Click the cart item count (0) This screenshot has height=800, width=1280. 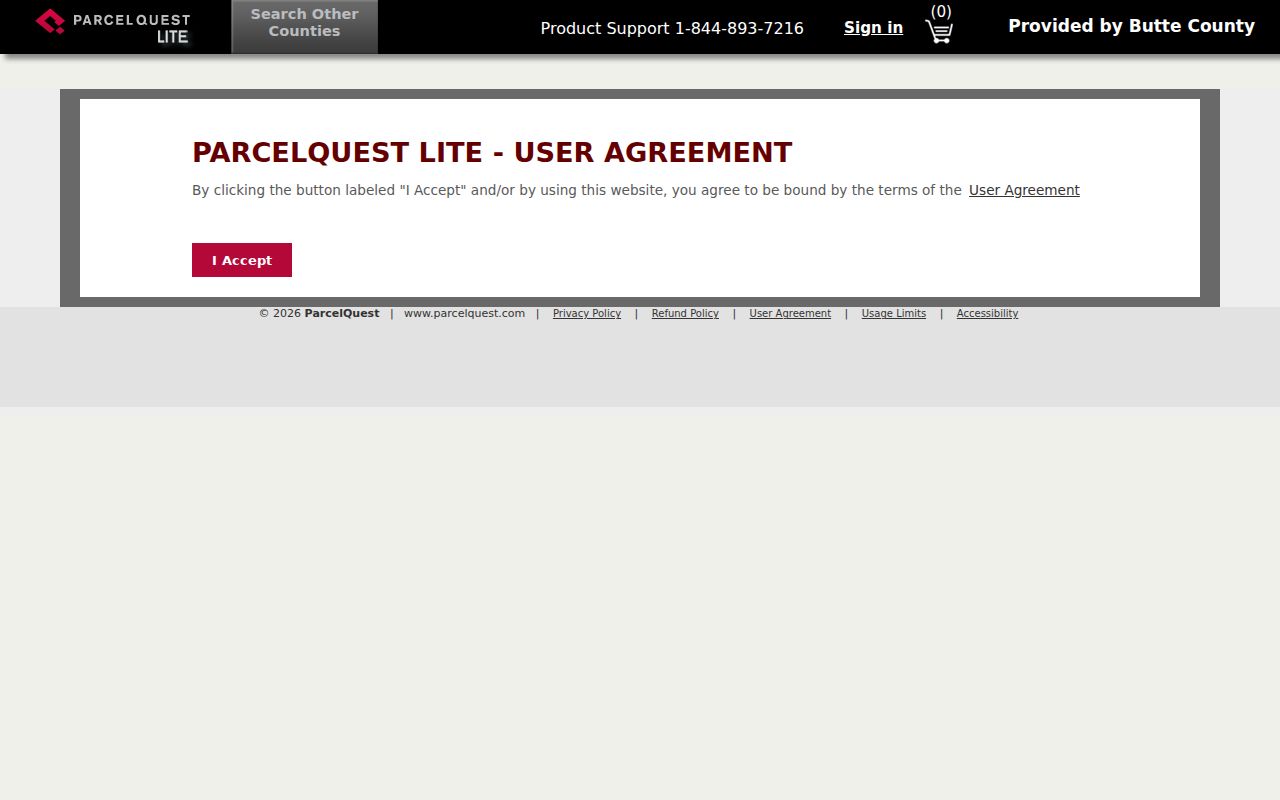coord(941,11)
